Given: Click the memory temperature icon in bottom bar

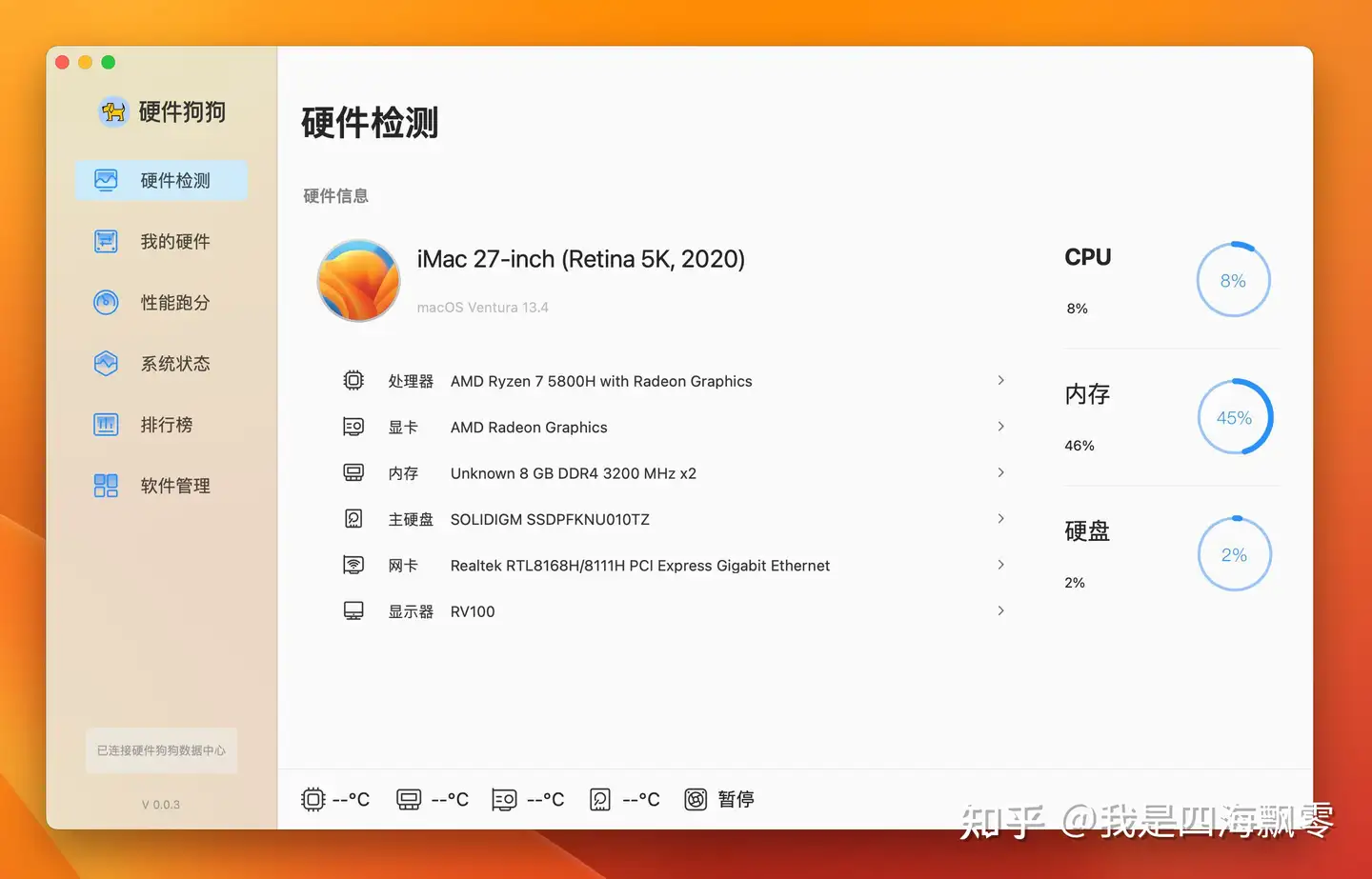Looking at the screenshot, I should (x=409, y=799).
